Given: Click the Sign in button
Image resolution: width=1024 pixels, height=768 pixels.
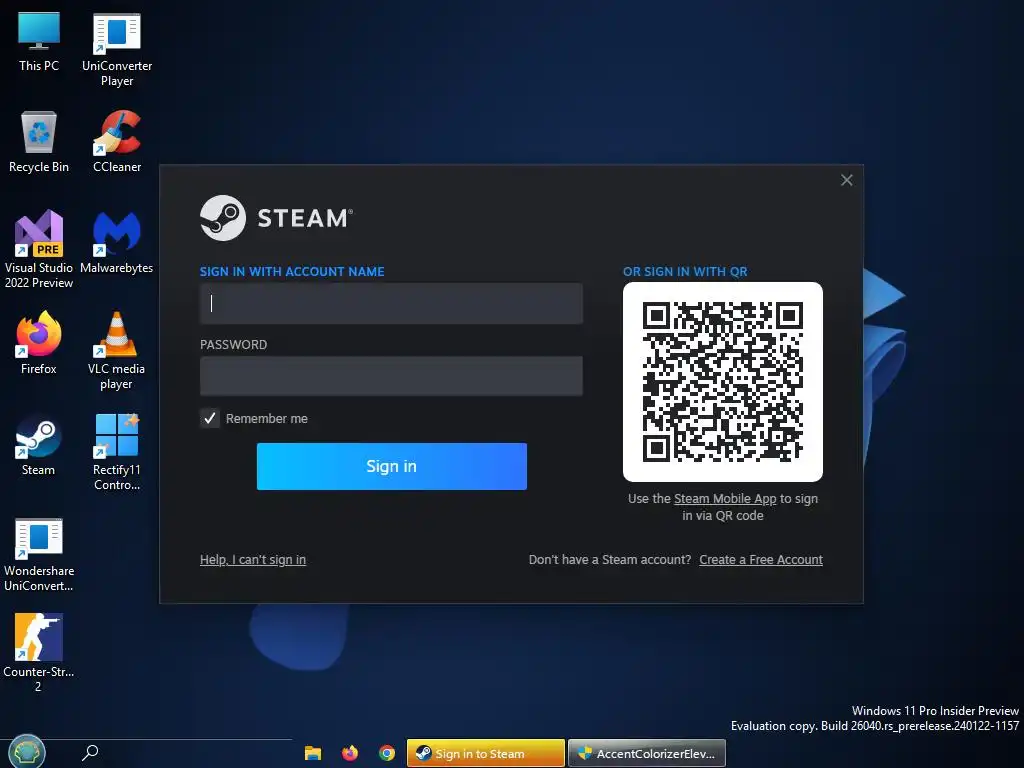Looking at the screenshot, I should [x=391, y=466].
